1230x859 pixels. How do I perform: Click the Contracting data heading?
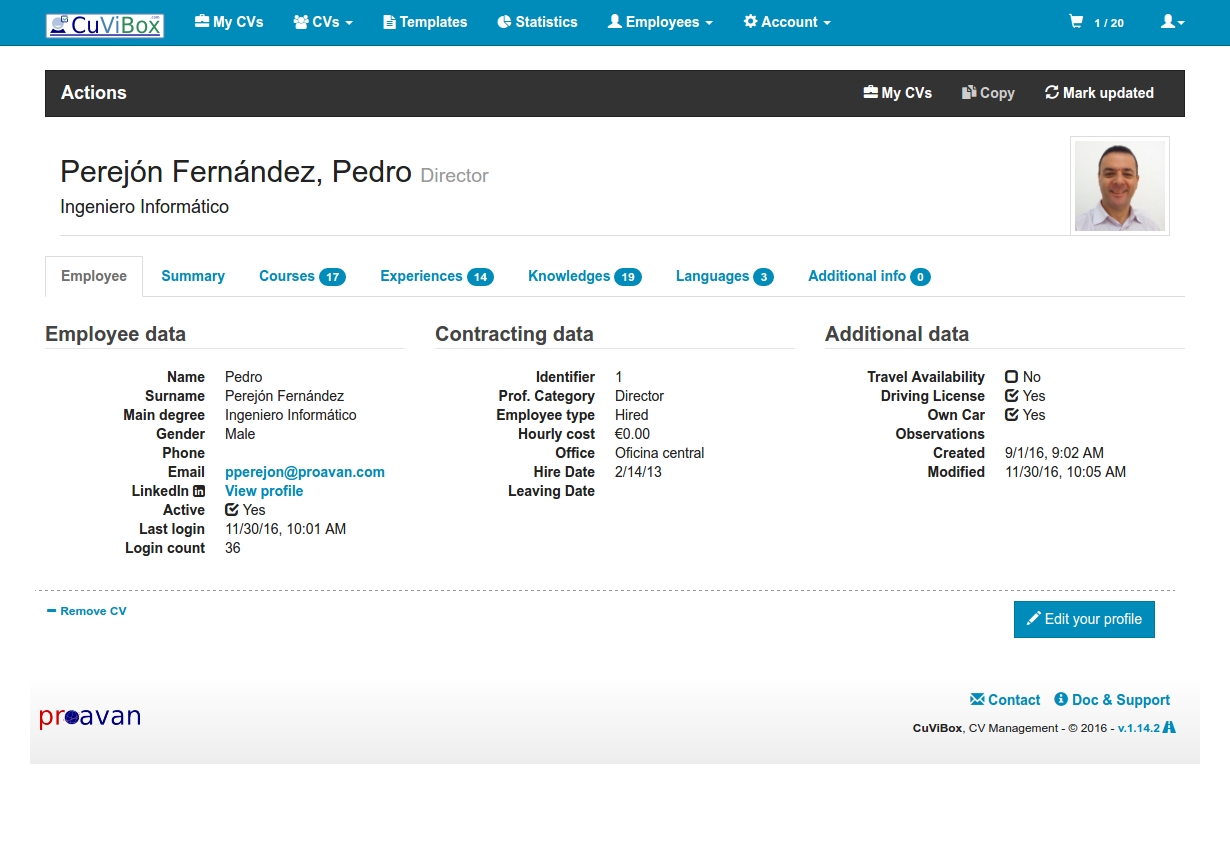(x=514, y=334)
